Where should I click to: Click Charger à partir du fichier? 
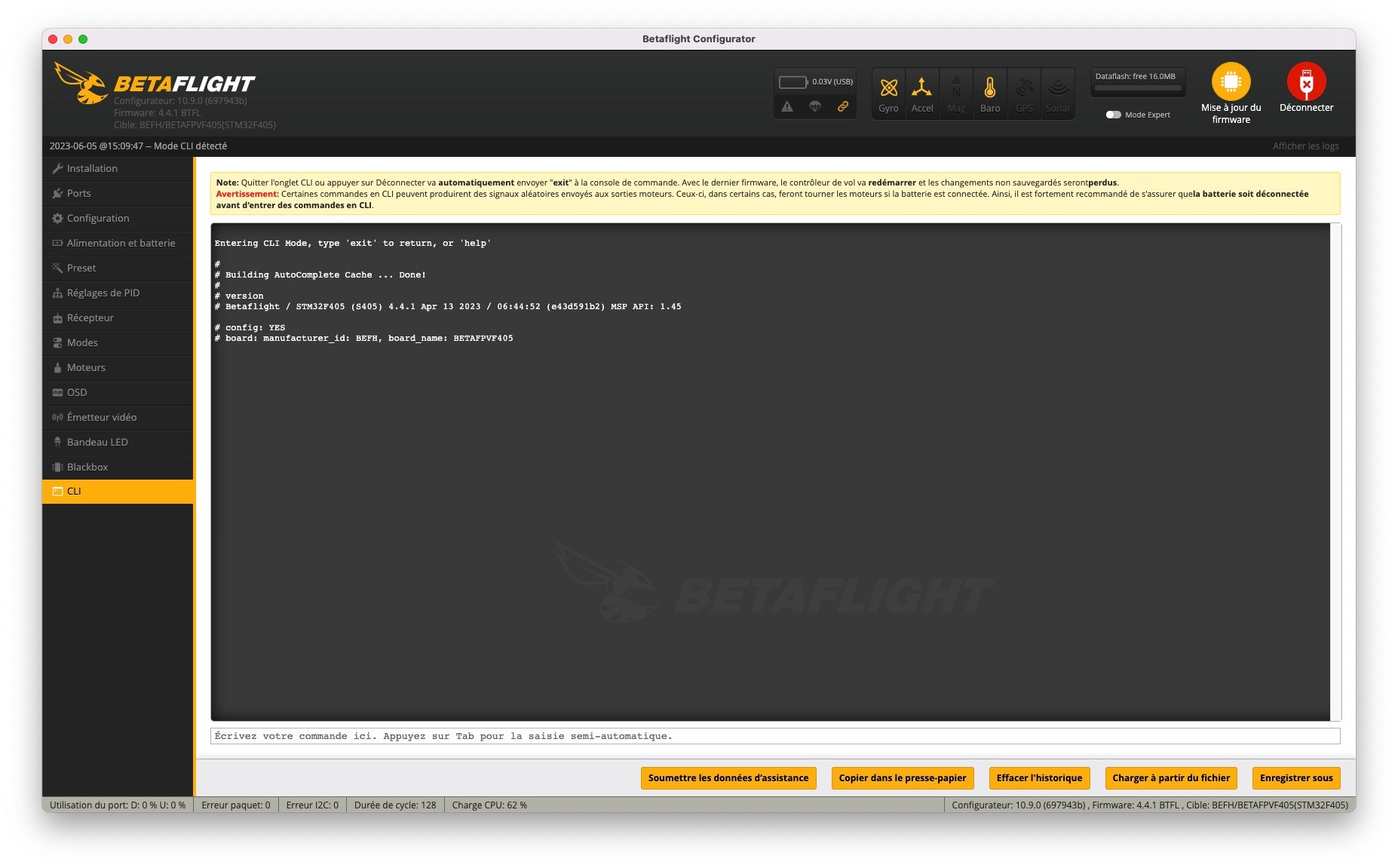(x=1170, y=778)
